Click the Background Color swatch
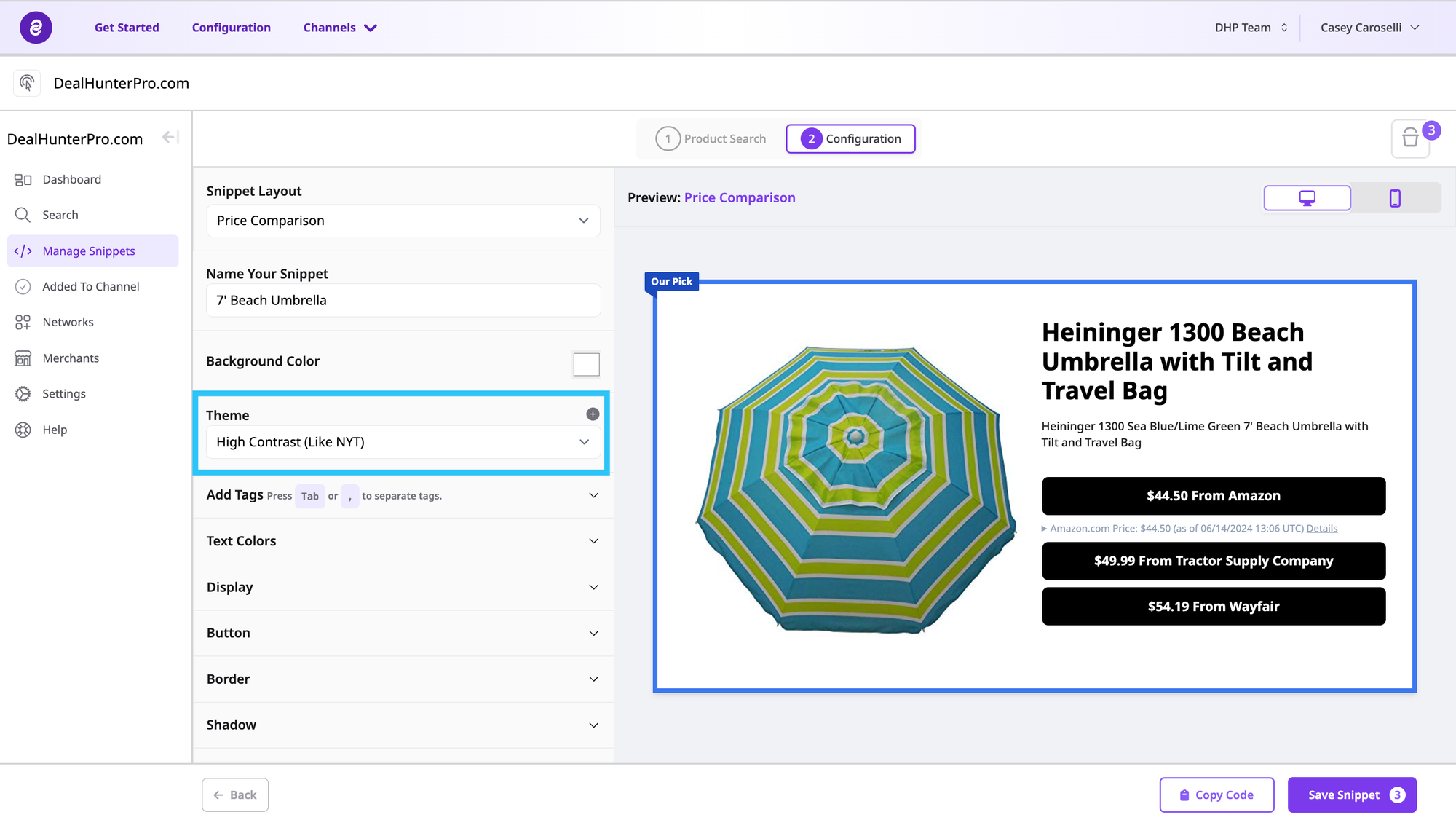The image size is (1456, 820). tap(586, 364)
